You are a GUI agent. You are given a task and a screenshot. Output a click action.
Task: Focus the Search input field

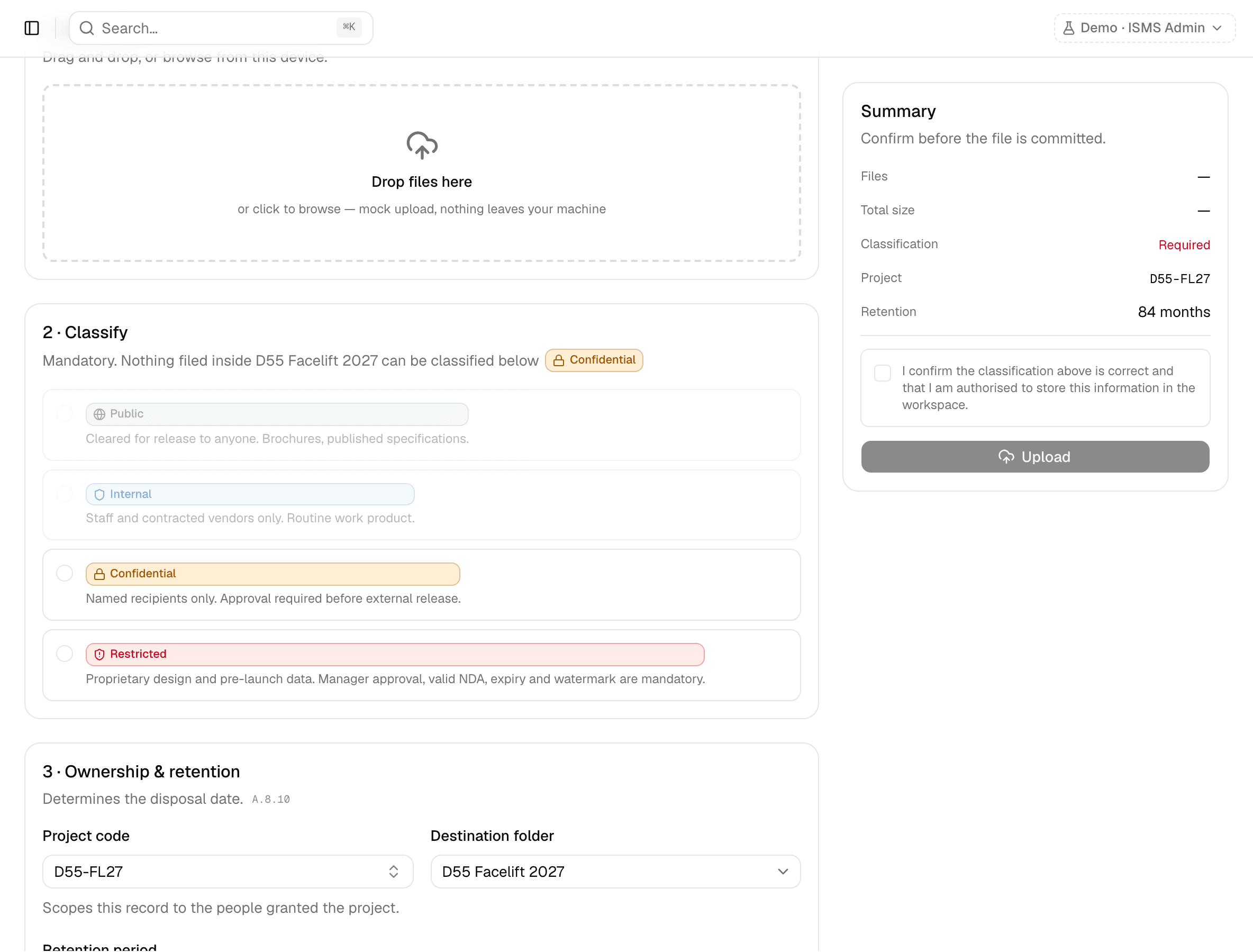(221, 28)
